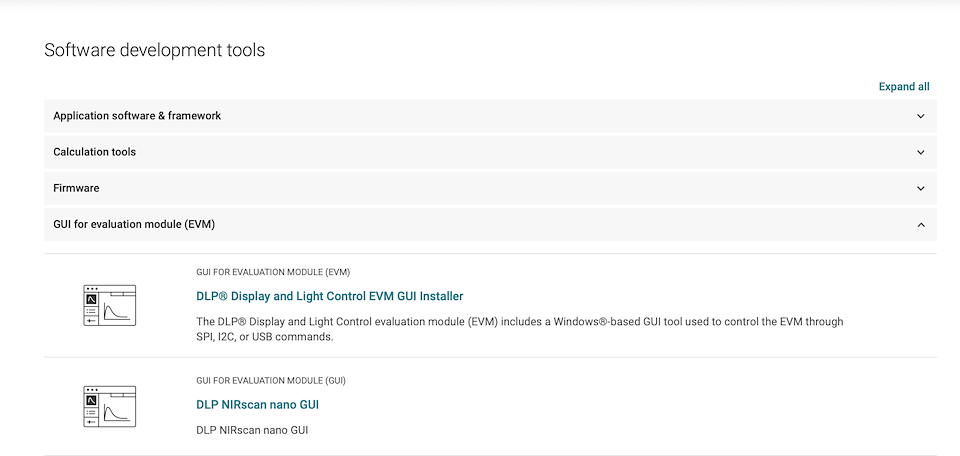Select the Application software & framework label
The width and height of the screenshot is (960, 456).
click(137, 116)
